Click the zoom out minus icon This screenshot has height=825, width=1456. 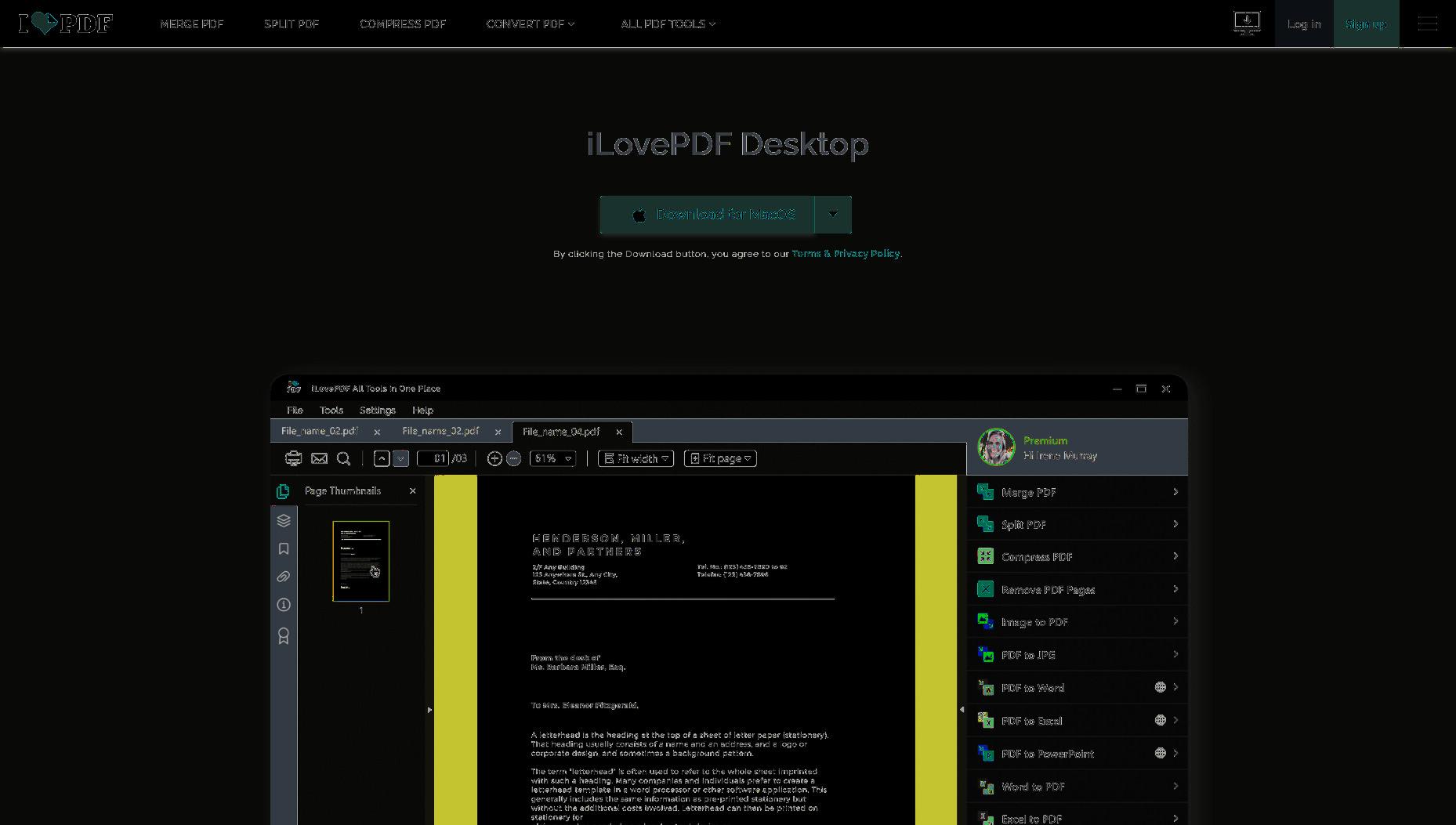[513, 458]
